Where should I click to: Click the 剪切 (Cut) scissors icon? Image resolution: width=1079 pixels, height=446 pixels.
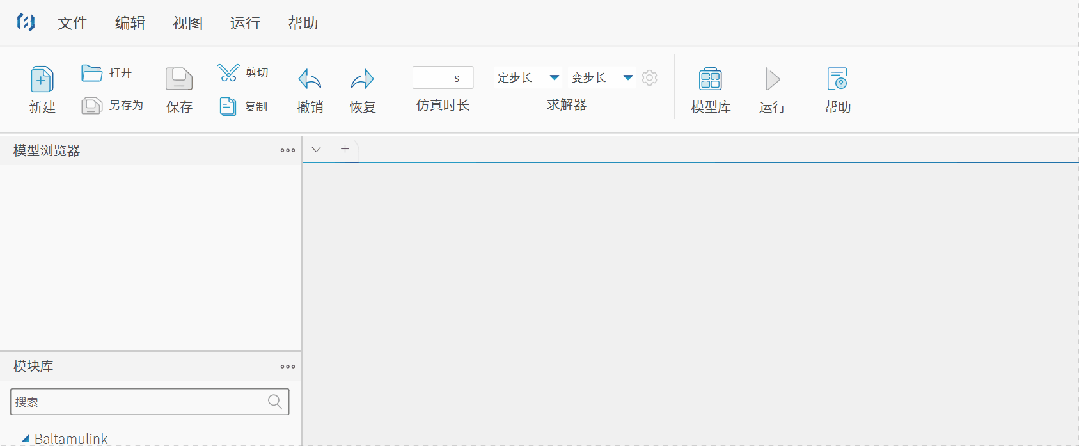(x=228, y=73)
